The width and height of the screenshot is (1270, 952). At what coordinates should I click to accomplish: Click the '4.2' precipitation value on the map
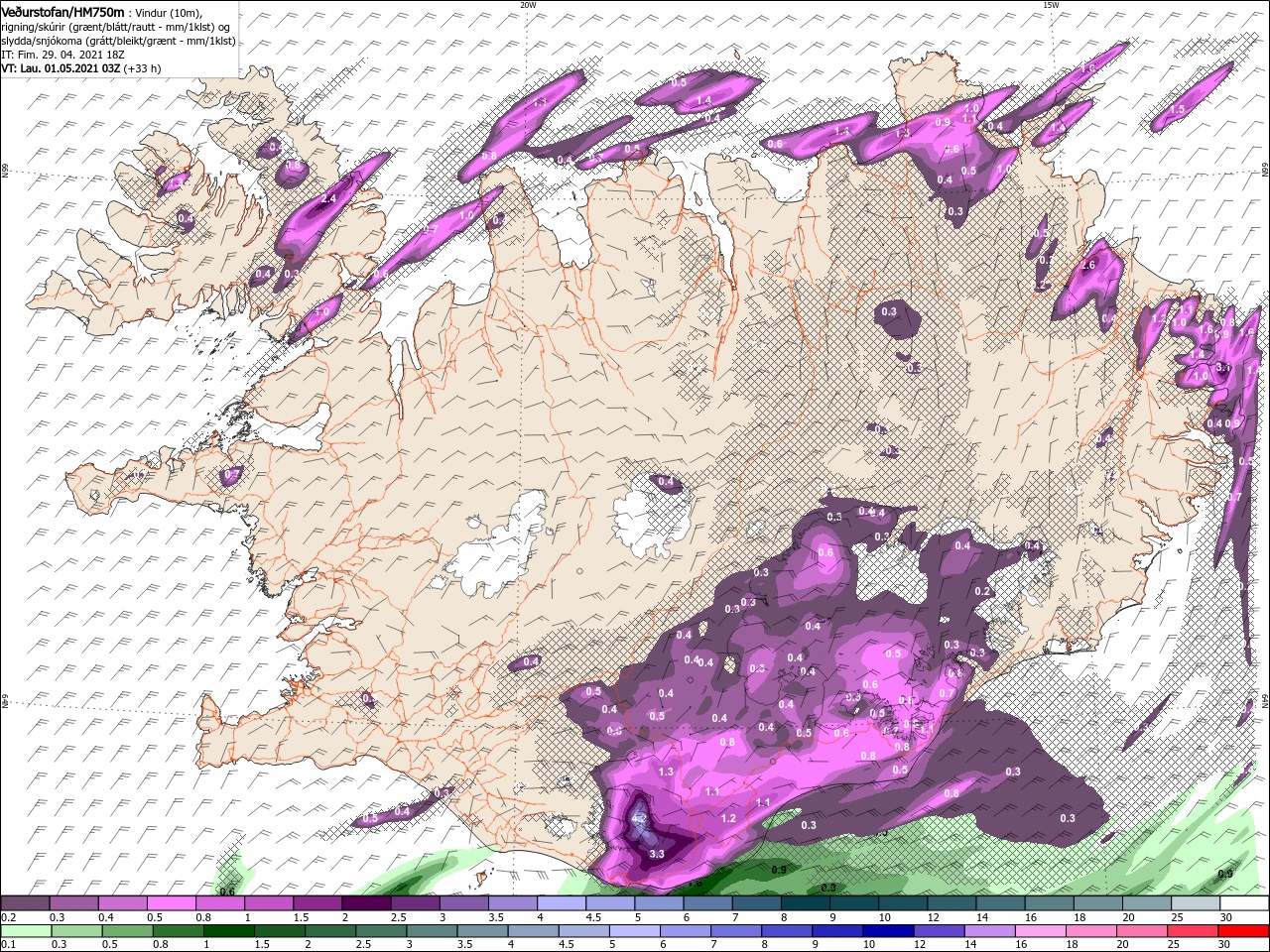(640, 819)
